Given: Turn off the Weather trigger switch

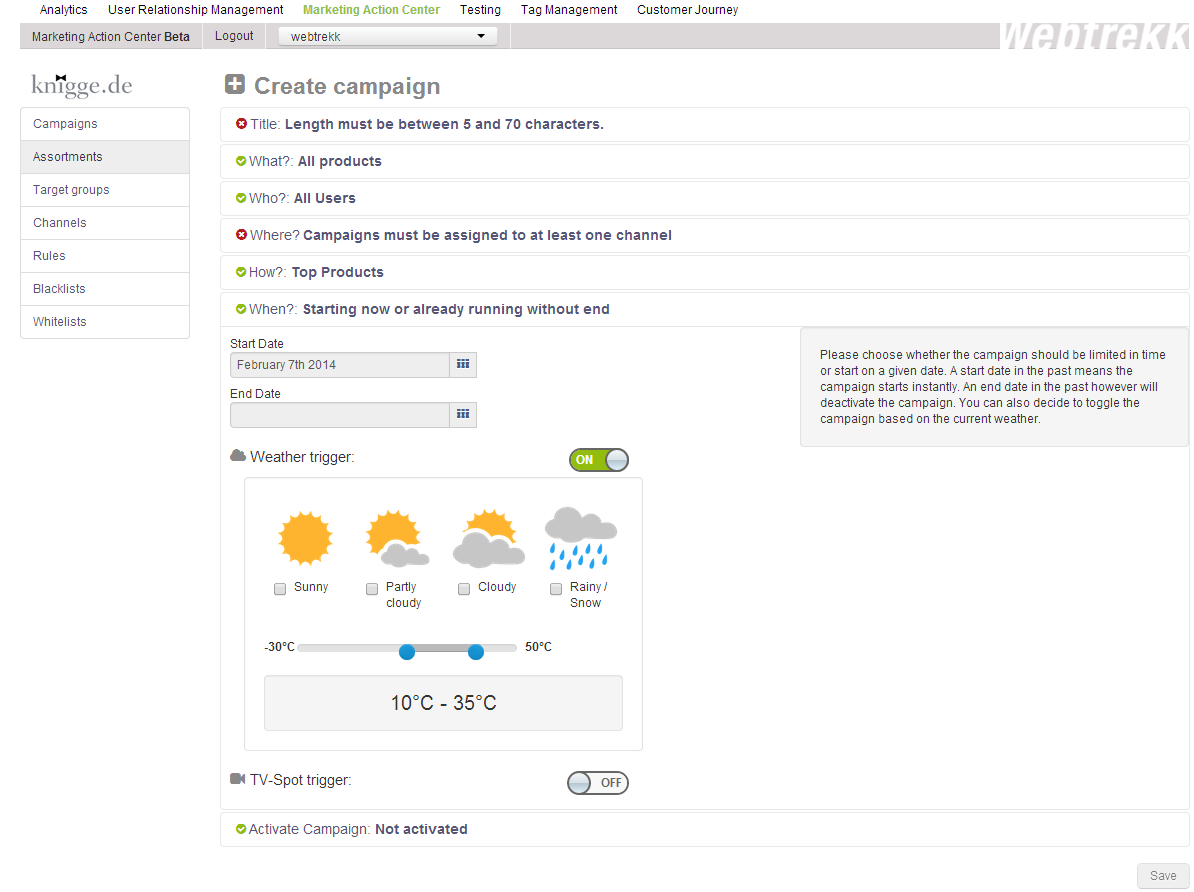Looking at the screenshot, I should pyautogui.click(x=599, y=460).
